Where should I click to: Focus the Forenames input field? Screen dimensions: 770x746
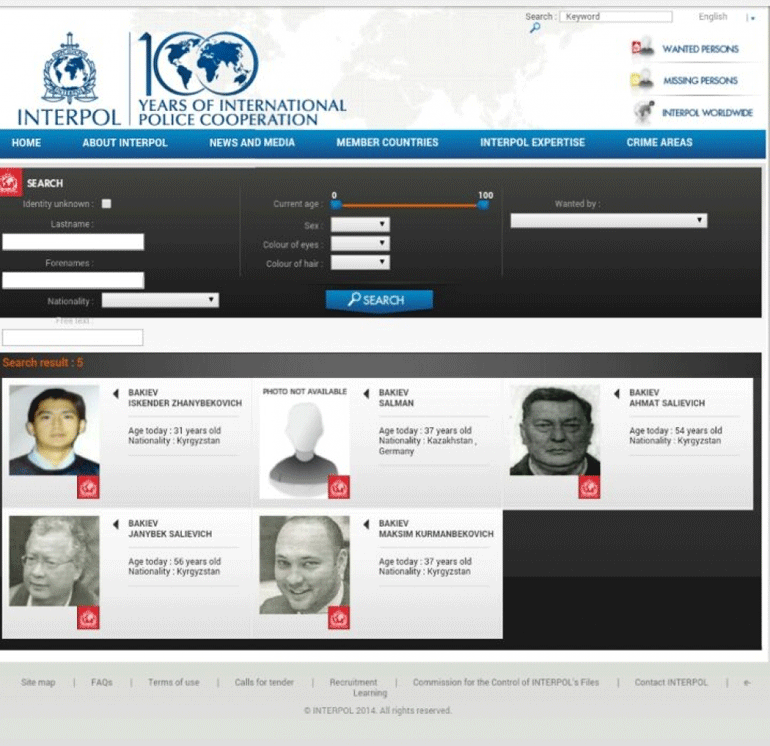(x=73, y=280)
